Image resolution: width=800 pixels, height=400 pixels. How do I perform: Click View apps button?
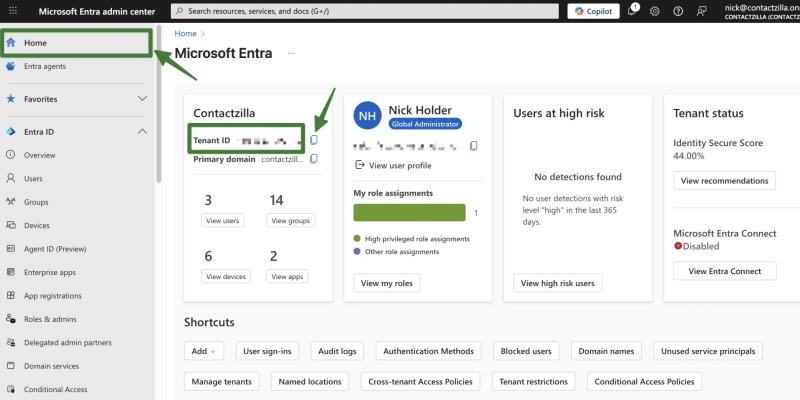pyautogui.click(x=287, y=277)
